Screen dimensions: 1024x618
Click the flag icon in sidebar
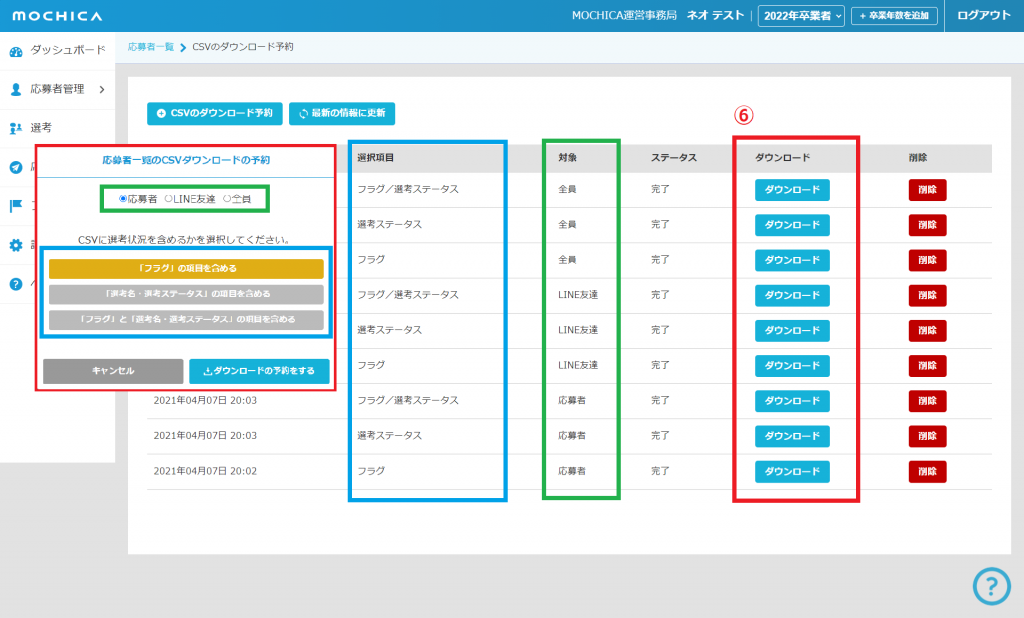click(16, 206)
